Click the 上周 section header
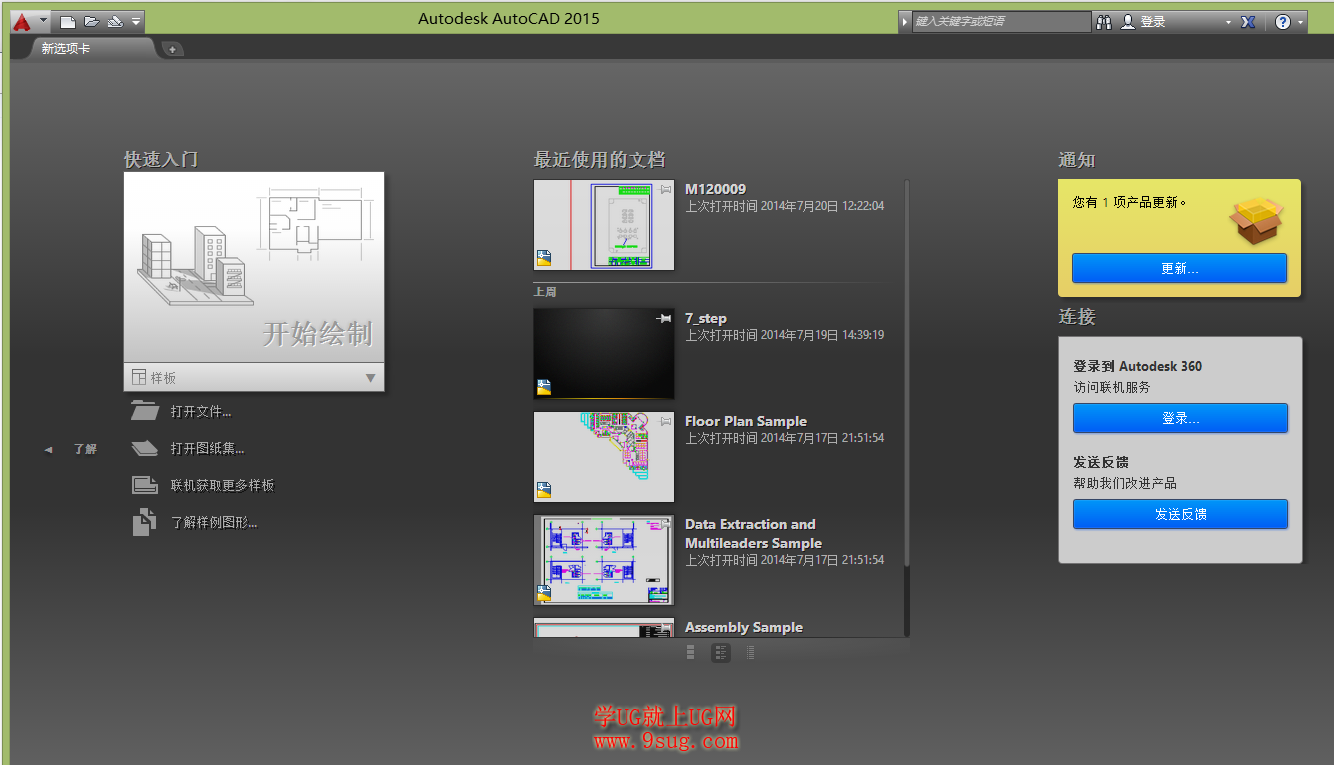The height and width of the screenshot is (765, 1334). pos(545,292)
